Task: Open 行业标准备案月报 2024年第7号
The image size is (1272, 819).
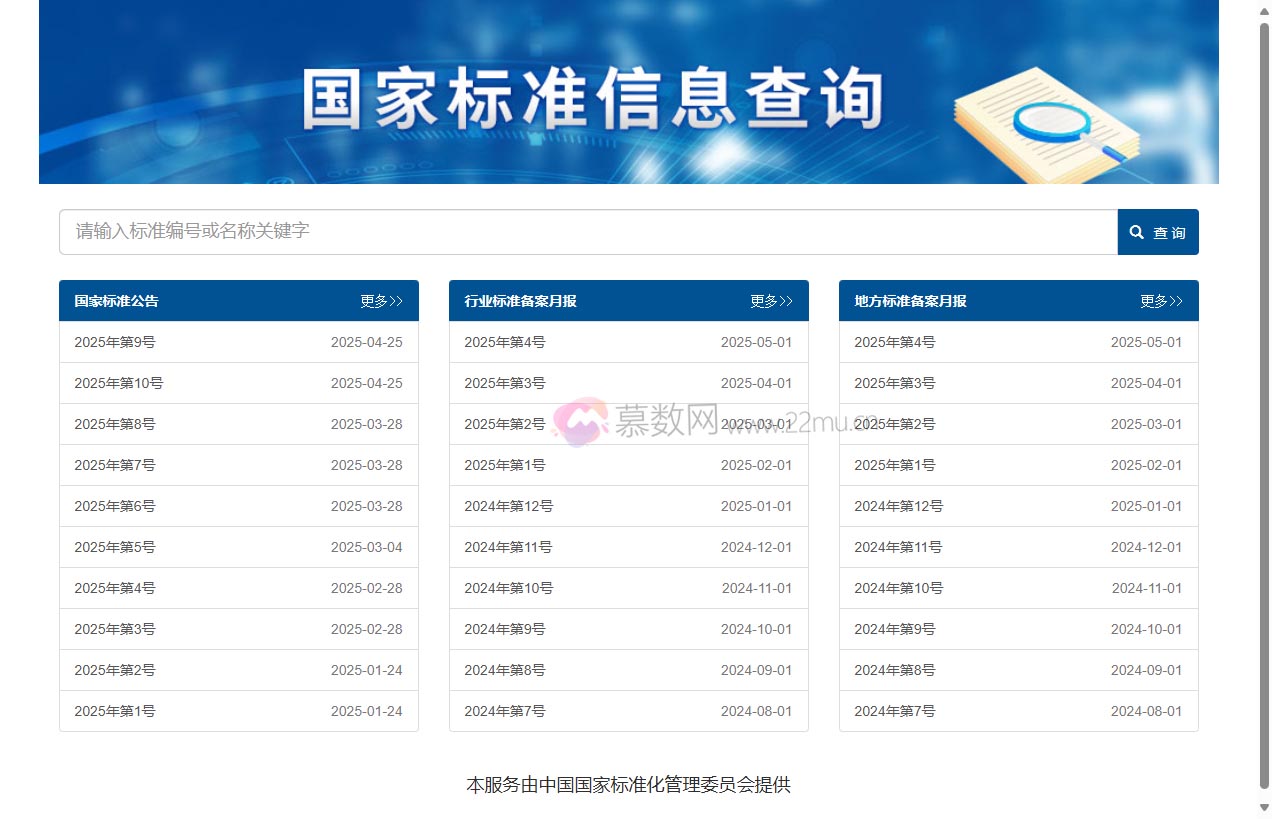Action: pos(504,711)
